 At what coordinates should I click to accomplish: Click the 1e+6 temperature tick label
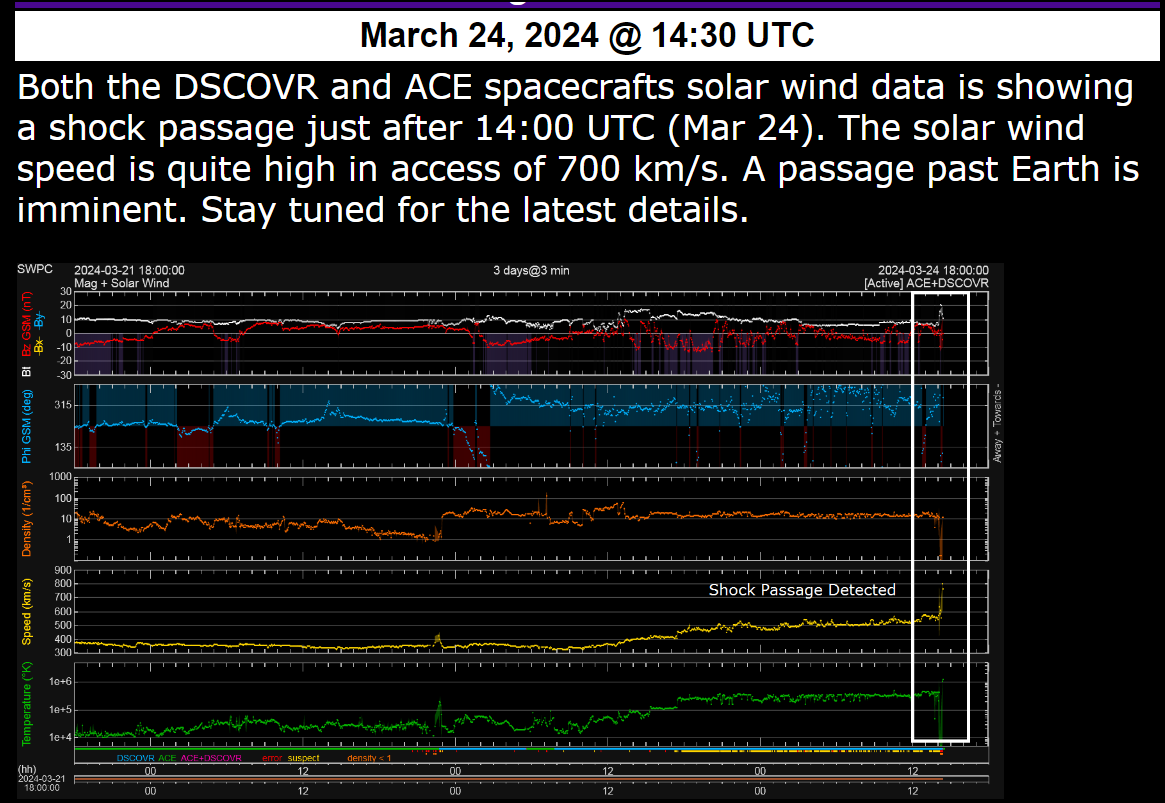coord(61,682)
